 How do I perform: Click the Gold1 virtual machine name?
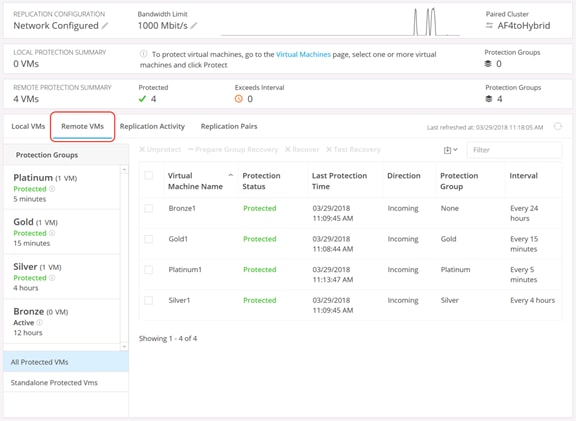[178, 239]
